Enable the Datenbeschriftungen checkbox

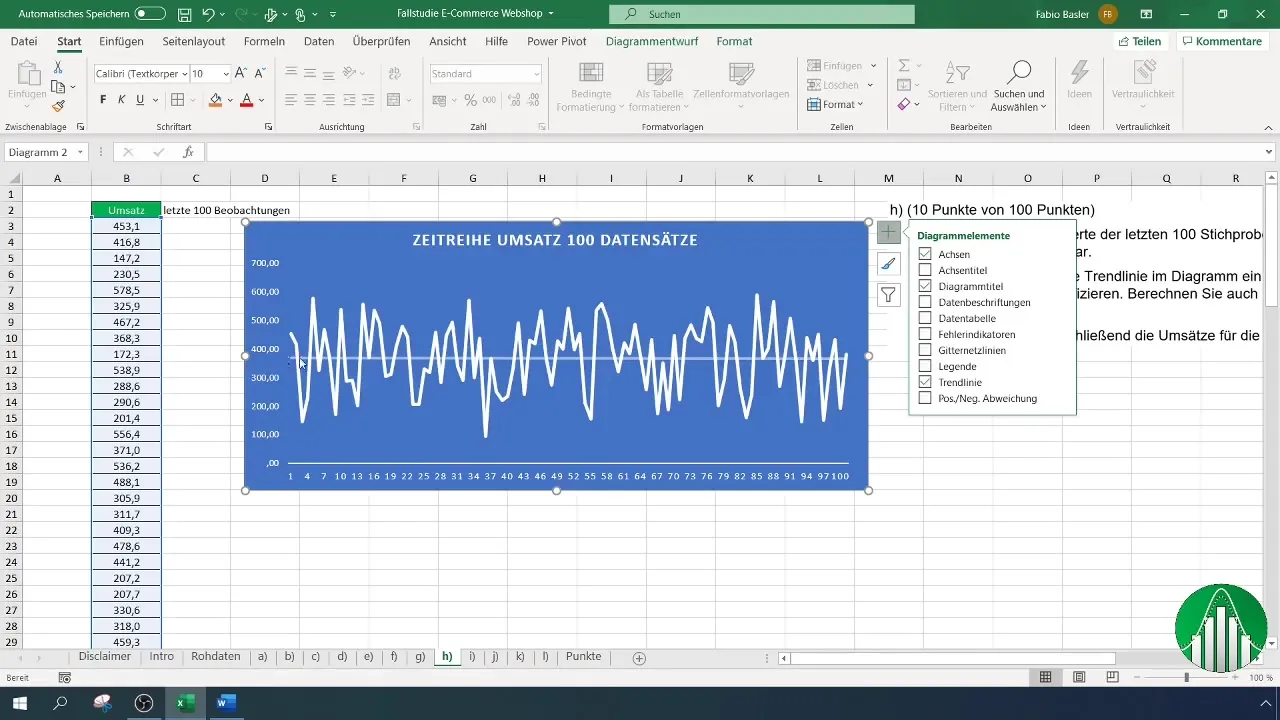coord(925,302)
